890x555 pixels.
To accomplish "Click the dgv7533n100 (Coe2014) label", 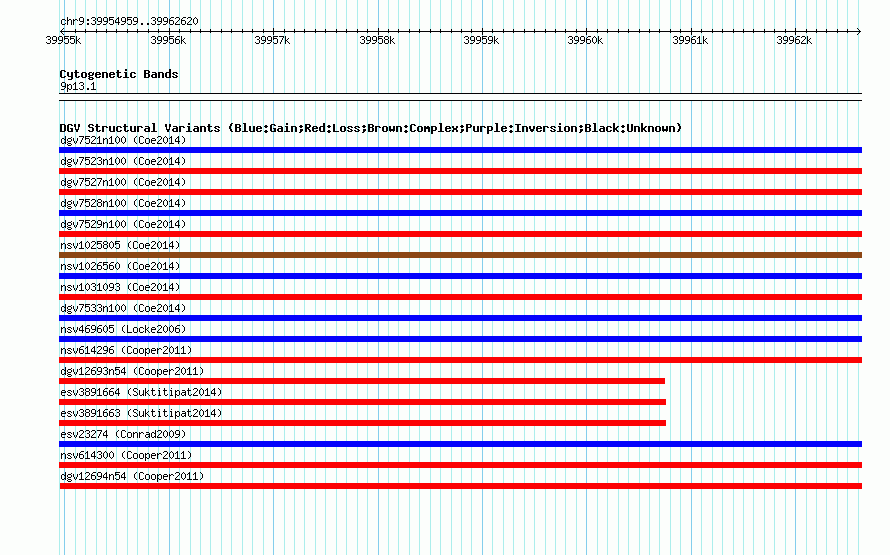I will coord(123,308).
